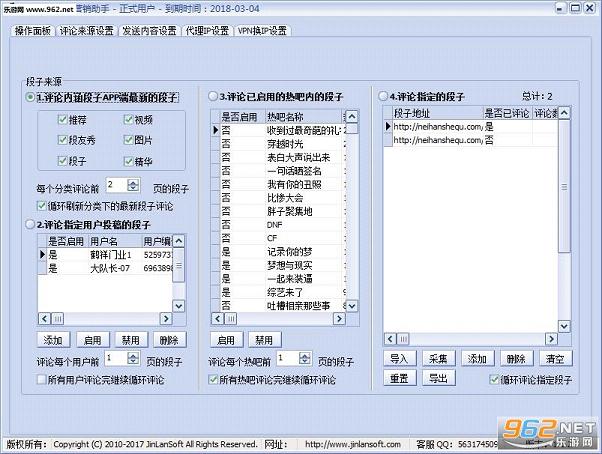
Task: Select 热吧 row 穿越时光
Action: (x=279, y=144)
